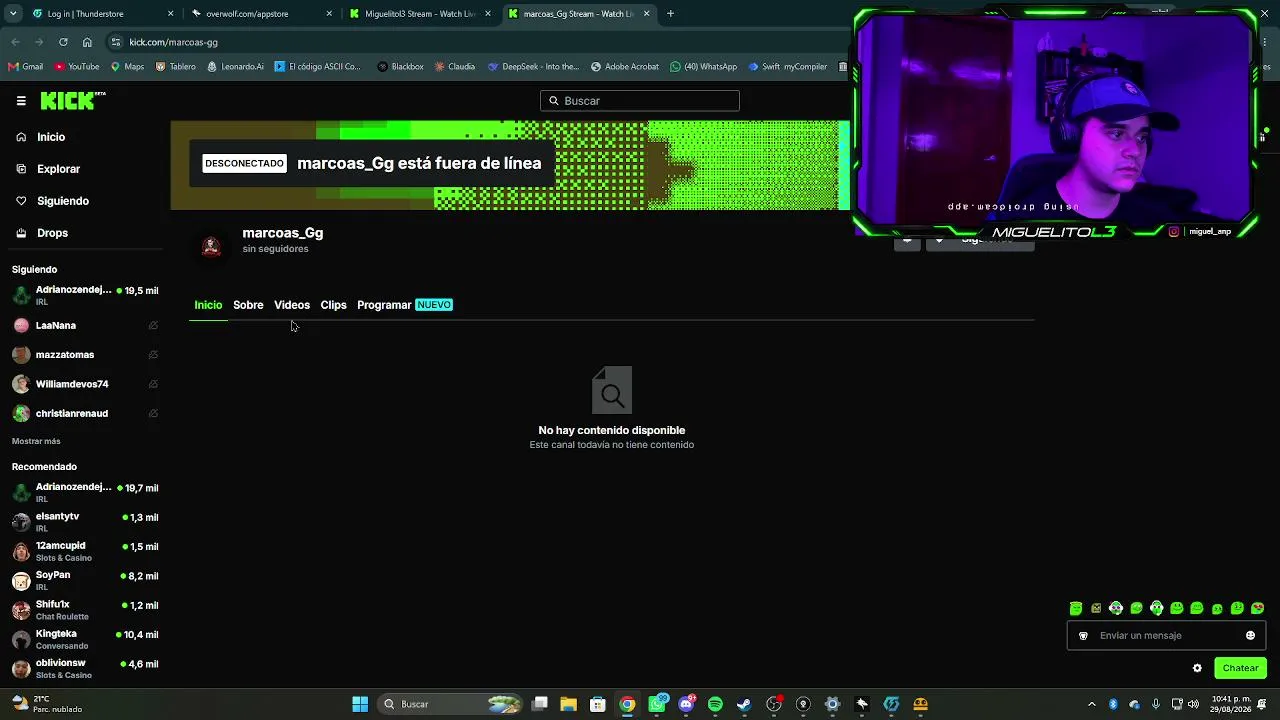Switch to the overwolf.com/appstore browser tab

[x=262, y=14]
